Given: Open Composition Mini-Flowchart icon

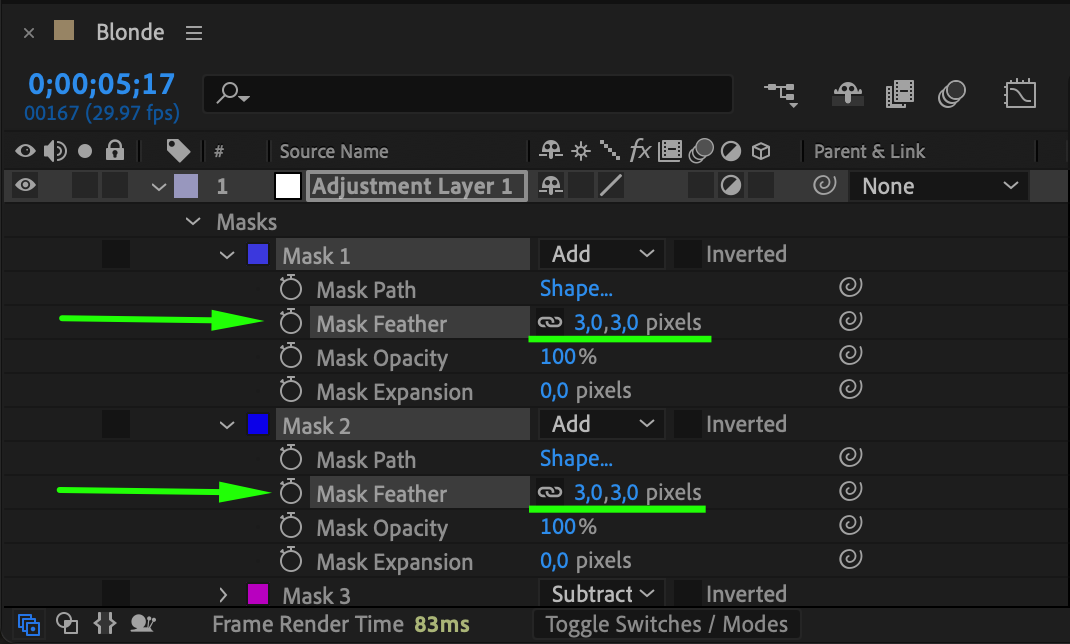Looking at the screenshot, I should (x=781, y=94).
